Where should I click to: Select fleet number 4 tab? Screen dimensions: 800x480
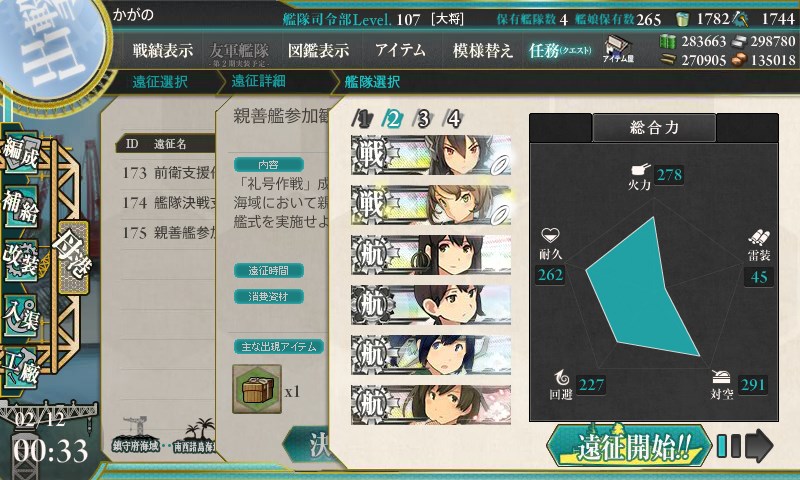(x=453, y=119)
